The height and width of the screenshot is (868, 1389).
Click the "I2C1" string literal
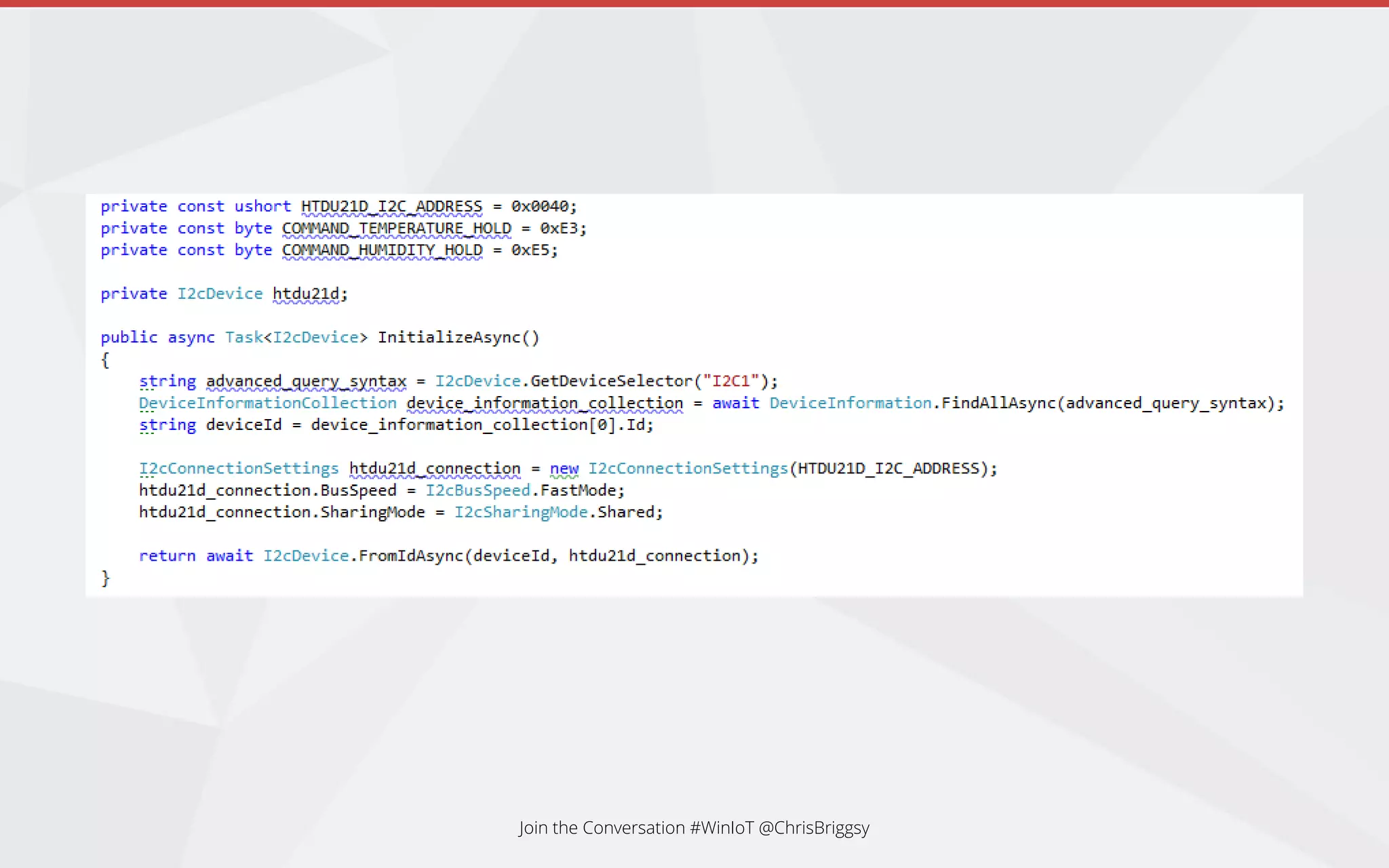pos(730,381)
